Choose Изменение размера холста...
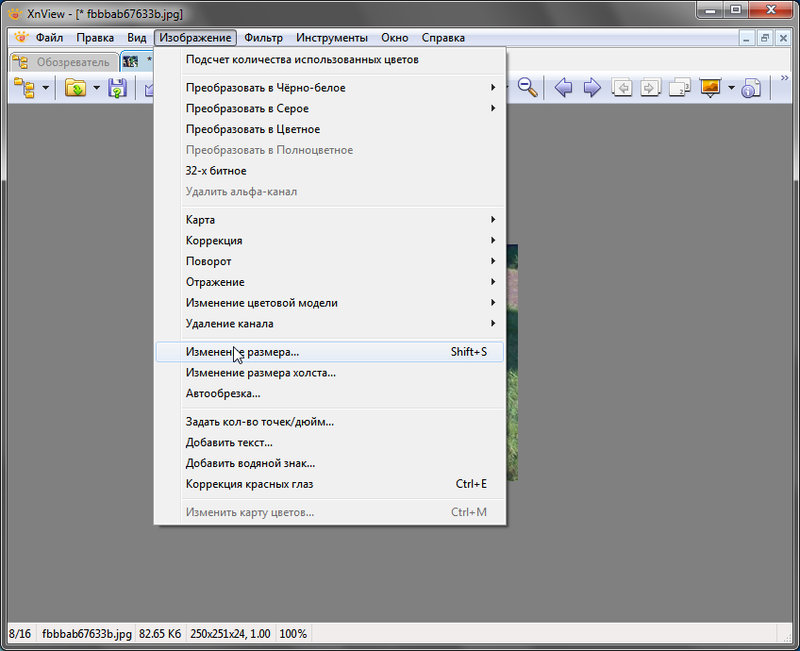Image resolution: width=800 pixels, height=651 pixels. tap(330, 373)
